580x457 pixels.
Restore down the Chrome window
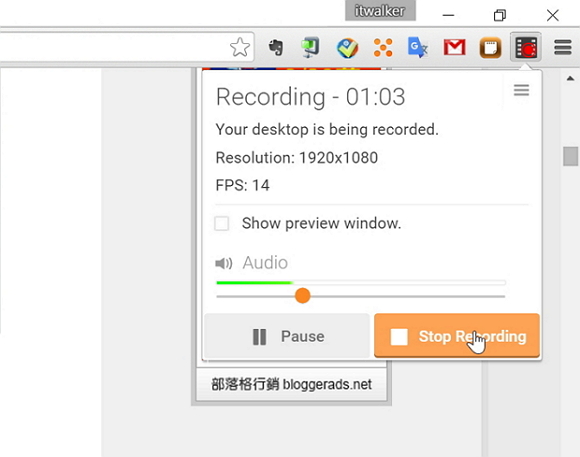499,15
